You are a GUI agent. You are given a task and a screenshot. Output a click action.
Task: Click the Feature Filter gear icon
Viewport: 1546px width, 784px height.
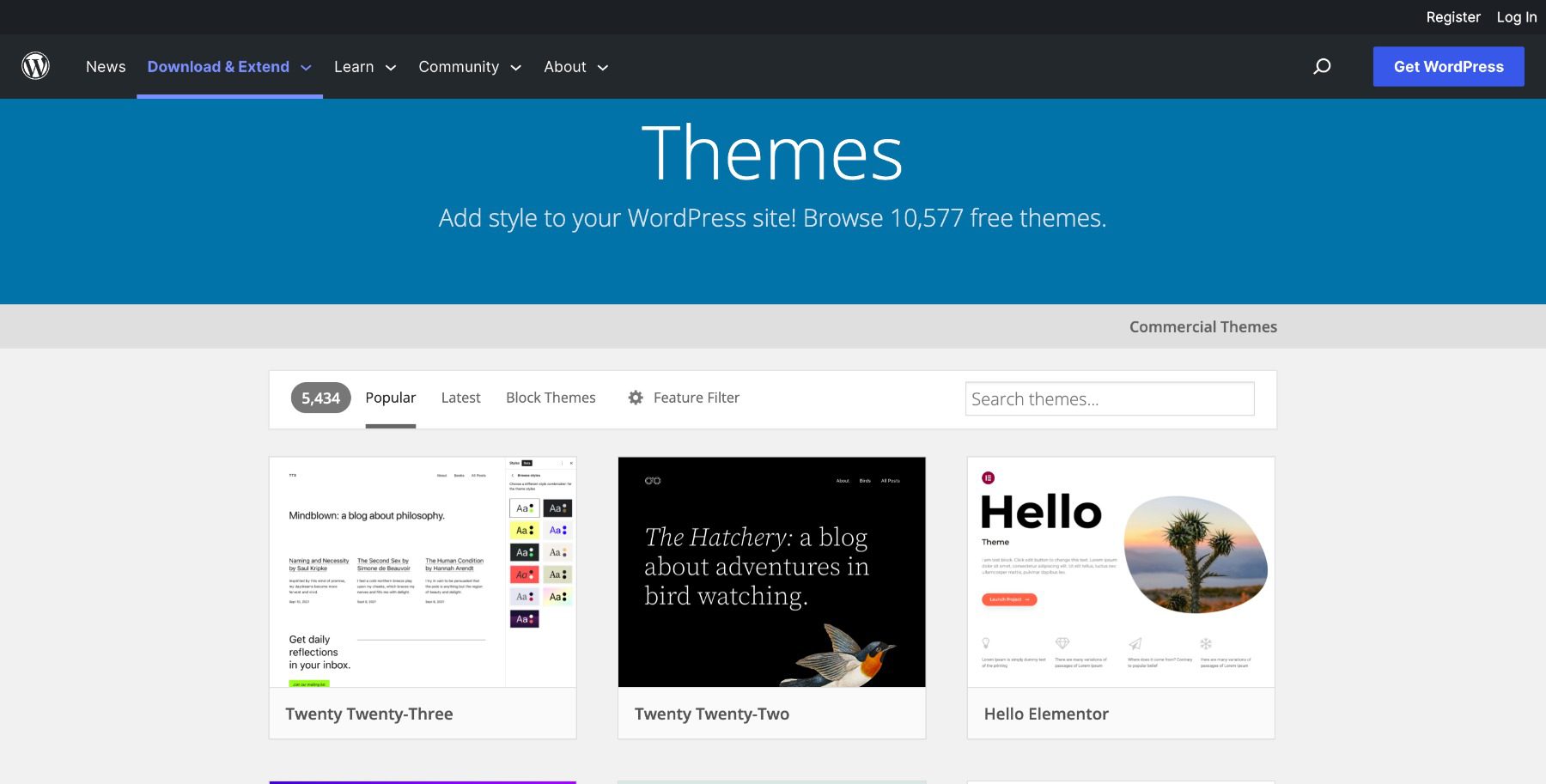point(635,398)
